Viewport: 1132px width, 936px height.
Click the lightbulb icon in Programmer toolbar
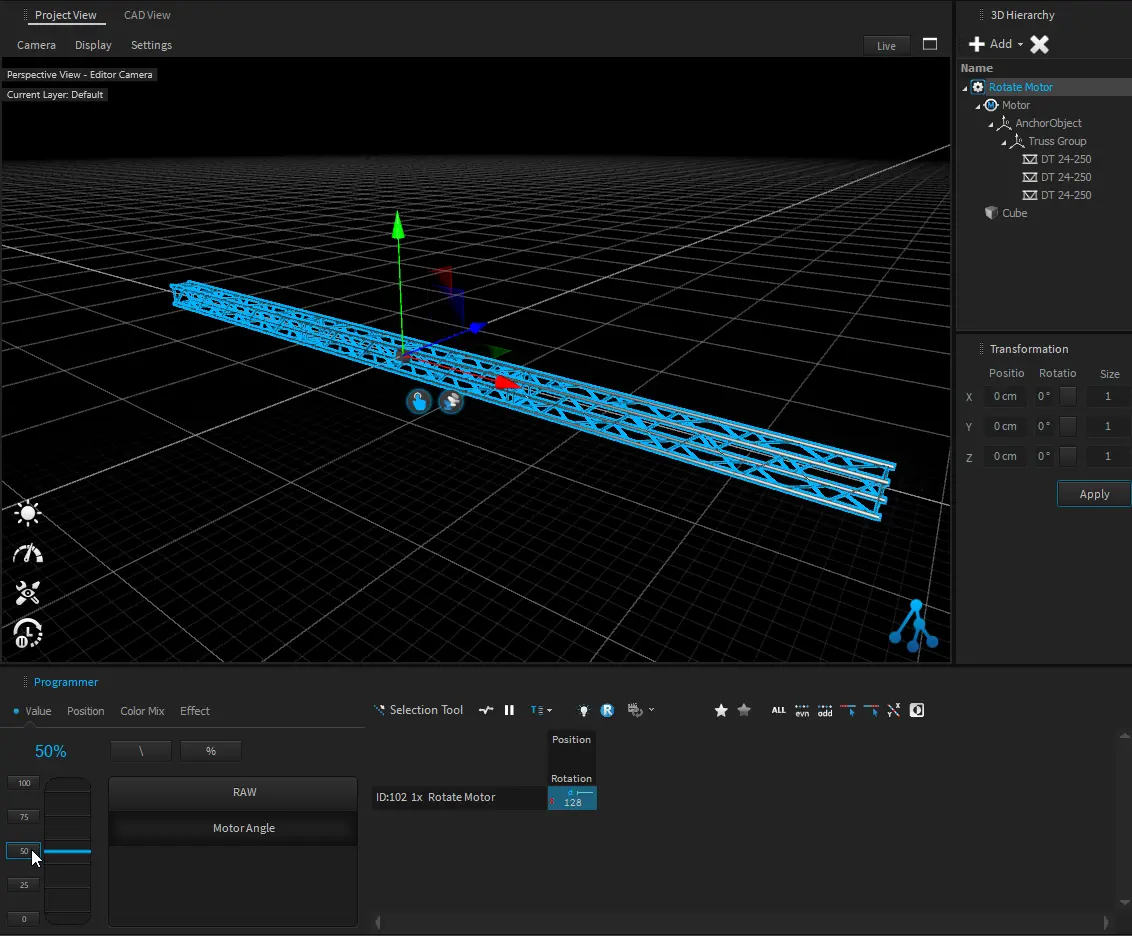pyautogui.click(x=584, y=710)
